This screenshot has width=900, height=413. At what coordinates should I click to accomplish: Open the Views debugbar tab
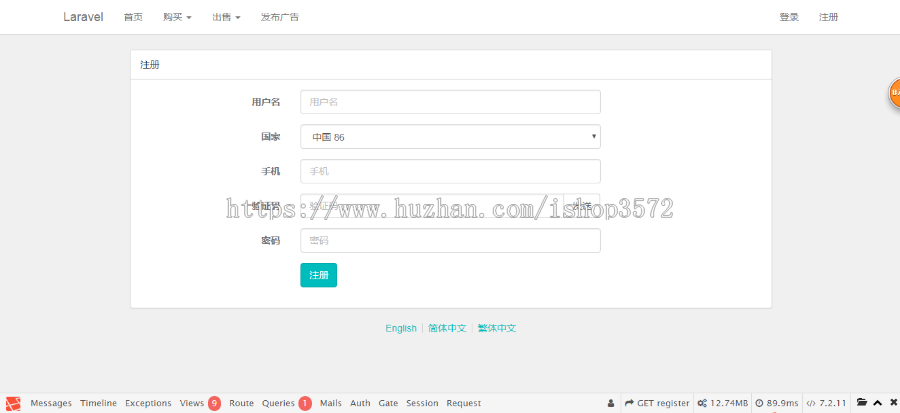[200, 403]
